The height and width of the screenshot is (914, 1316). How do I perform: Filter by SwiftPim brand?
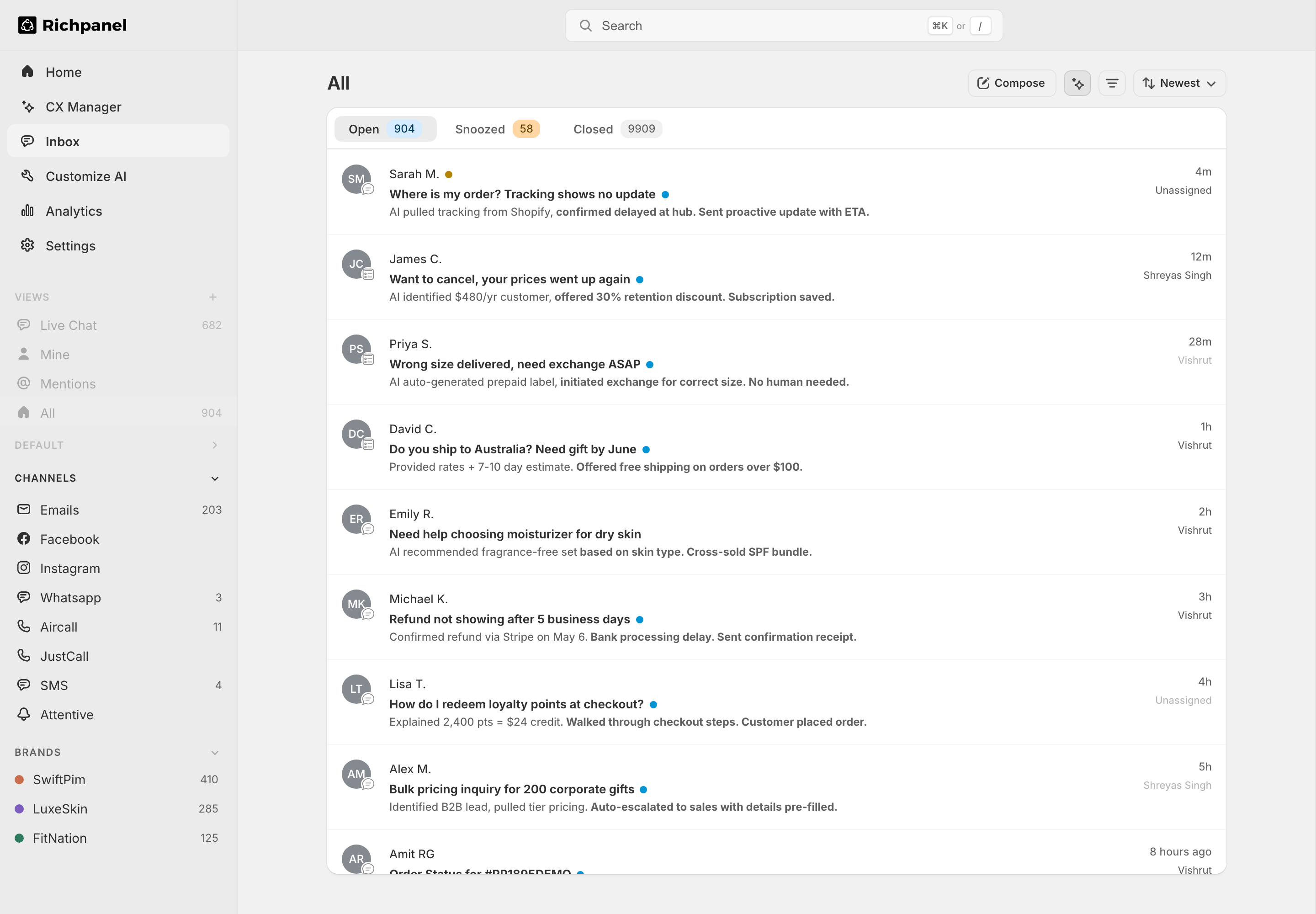pos(118,780)
